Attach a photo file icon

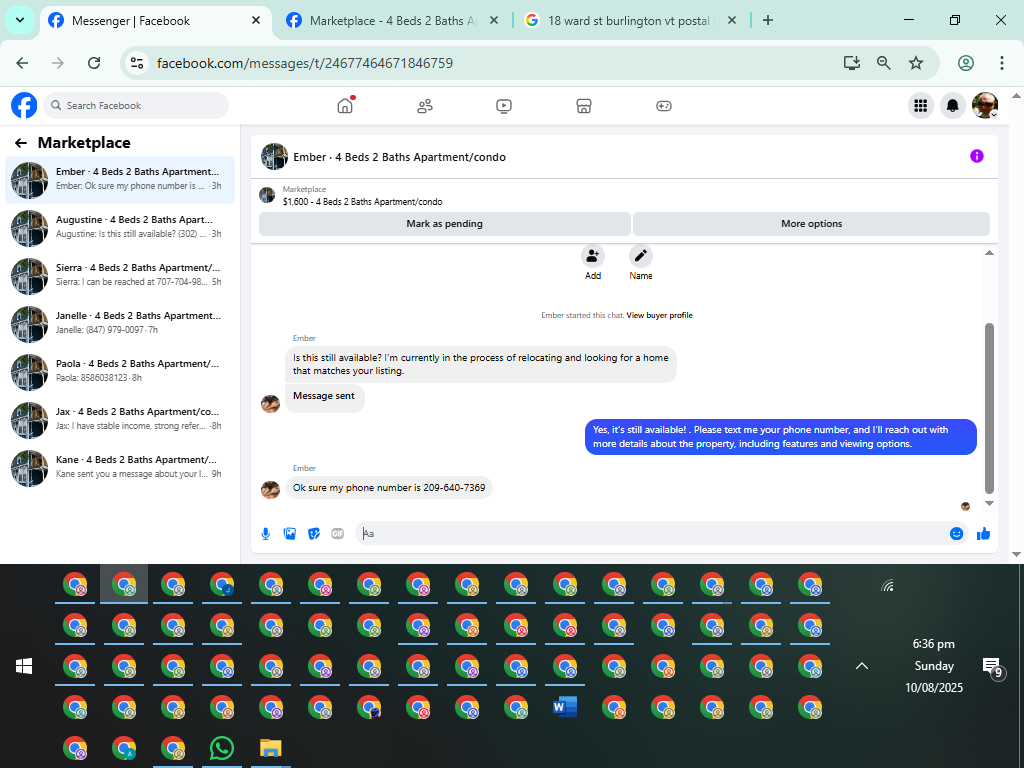click(x=290, y=534)
